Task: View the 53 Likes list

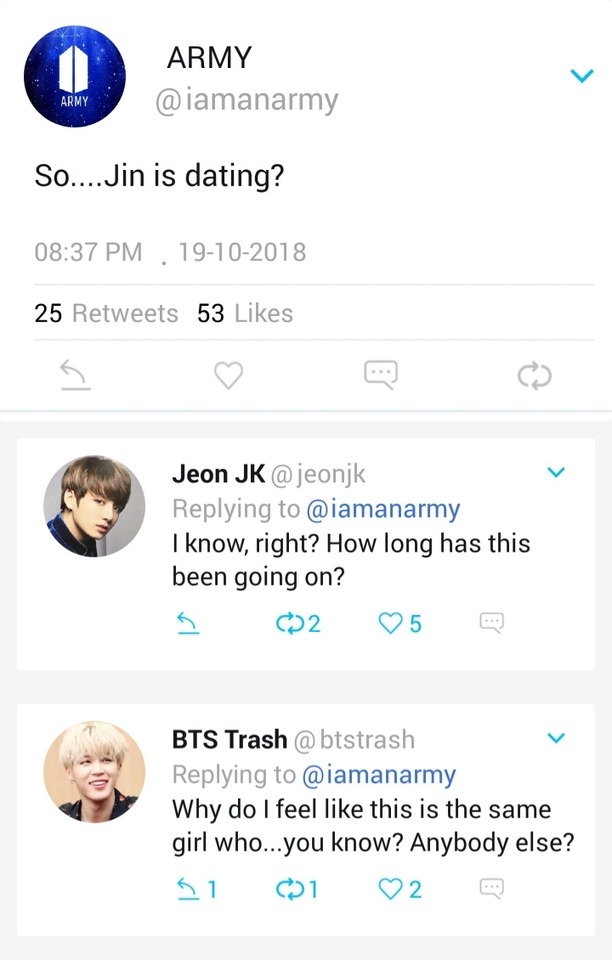Action: (x=245, y=314)
